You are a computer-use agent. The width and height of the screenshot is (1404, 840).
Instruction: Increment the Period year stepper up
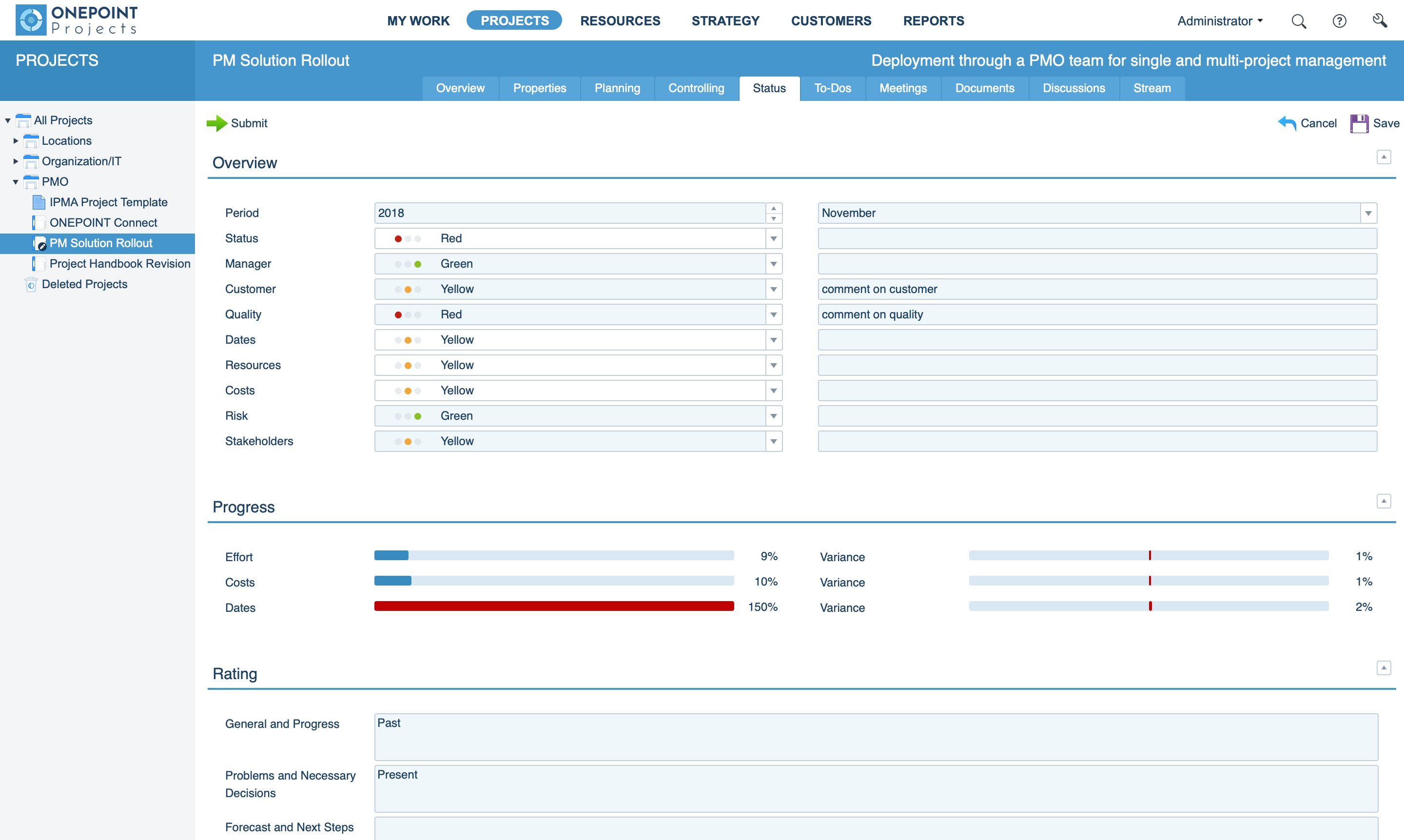774,208
